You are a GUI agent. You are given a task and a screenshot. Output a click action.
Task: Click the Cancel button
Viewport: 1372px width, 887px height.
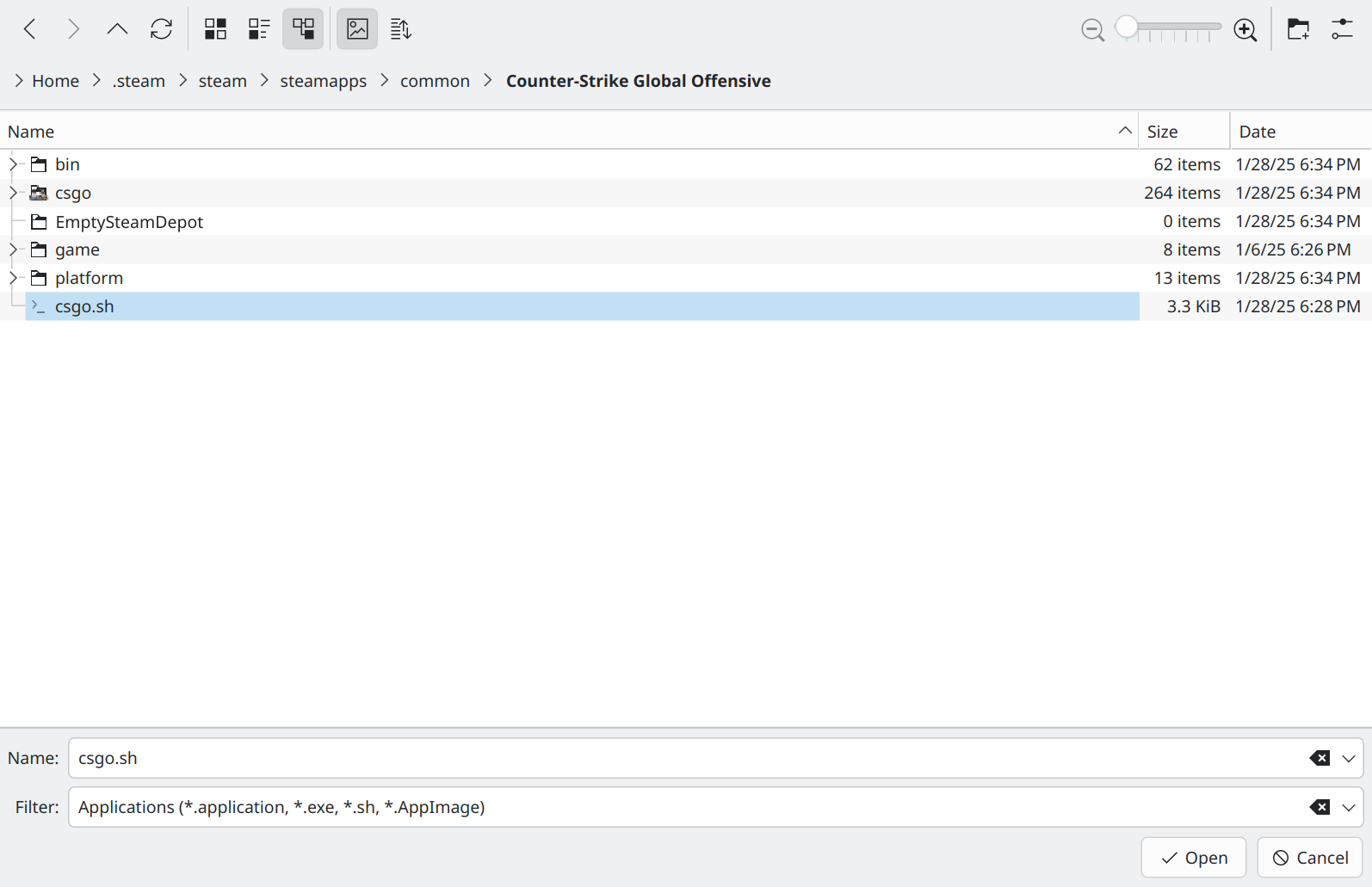point(1310,858)
